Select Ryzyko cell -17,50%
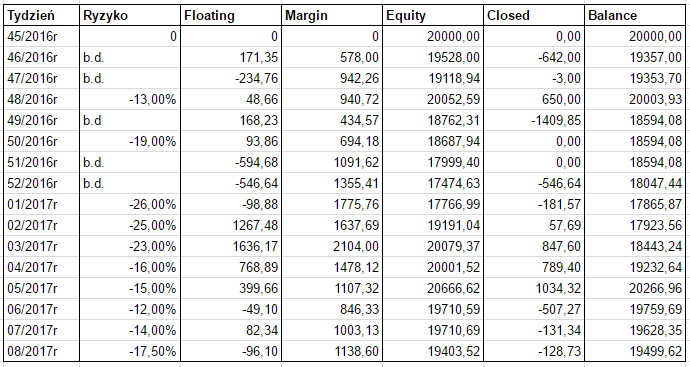 (130, 351)
